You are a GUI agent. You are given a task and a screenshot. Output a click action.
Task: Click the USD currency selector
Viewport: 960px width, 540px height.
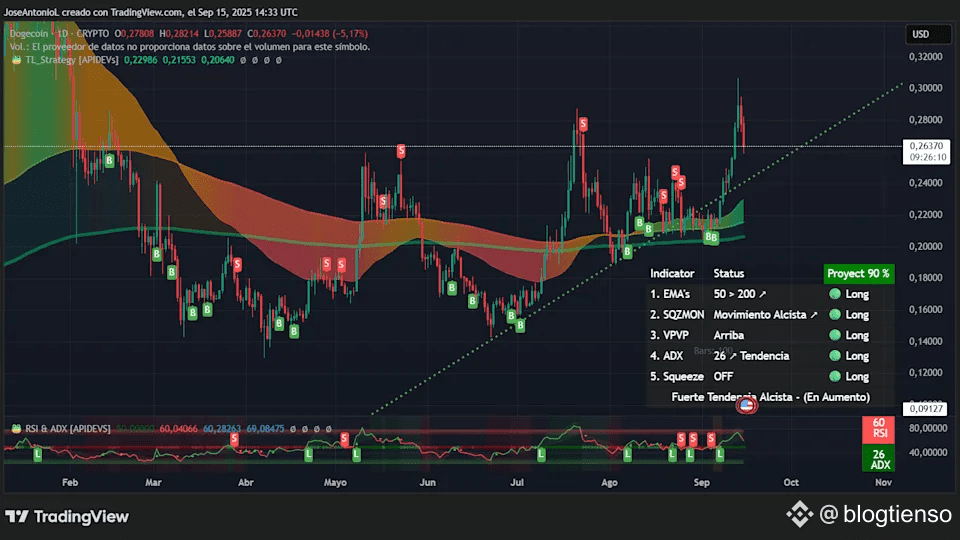[928, 34]
